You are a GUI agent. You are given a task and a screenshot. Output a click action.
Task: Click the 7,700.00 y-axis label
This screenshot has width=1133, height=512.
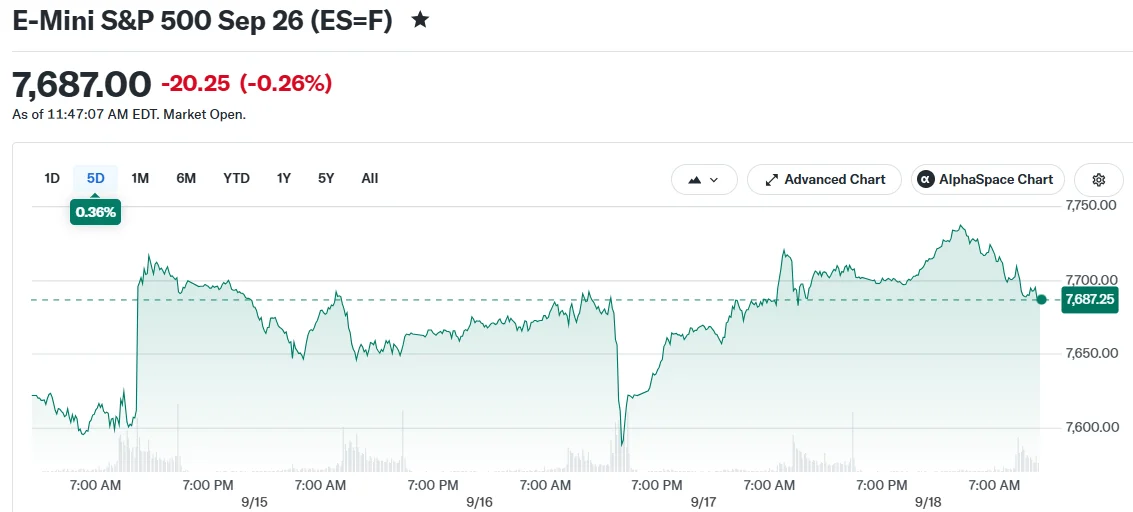(x=1092, y=279)
